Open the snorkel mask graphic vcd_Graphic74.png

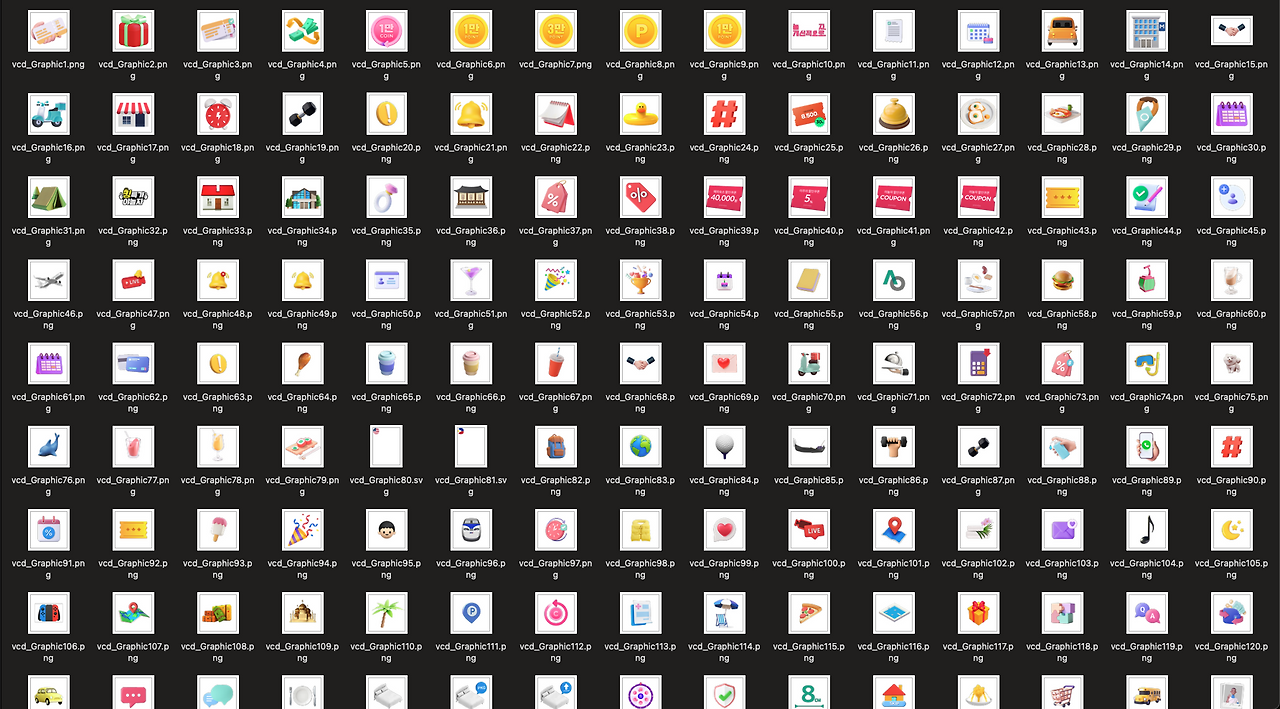click(x=1146, y=363)
